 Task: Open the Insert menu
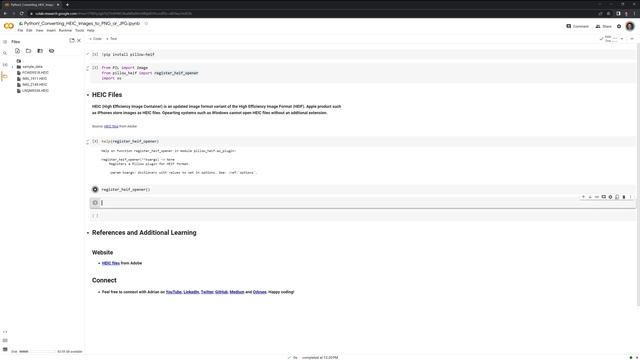51,30
